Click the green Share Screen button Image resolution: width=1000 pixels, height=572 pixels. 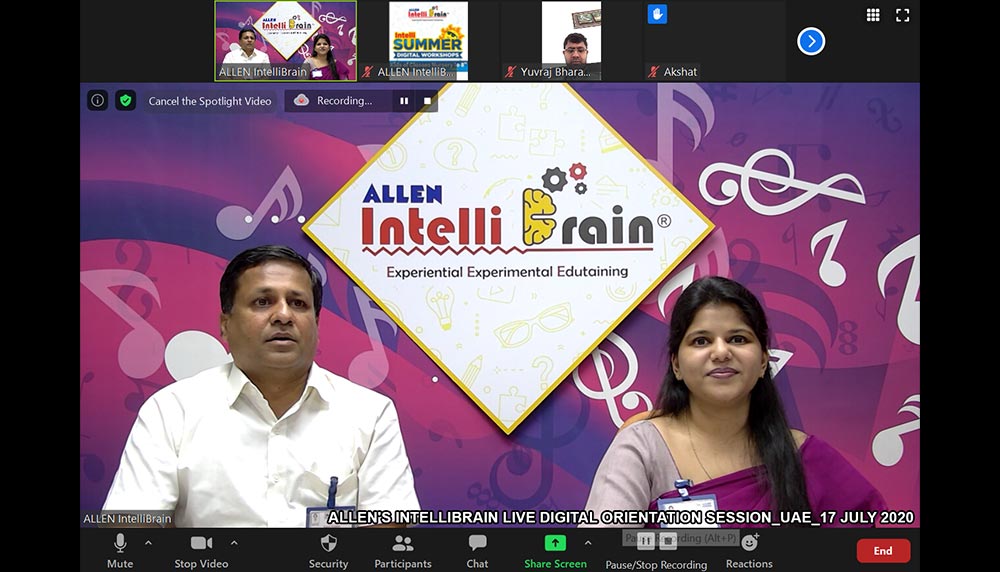coord(555,552)
